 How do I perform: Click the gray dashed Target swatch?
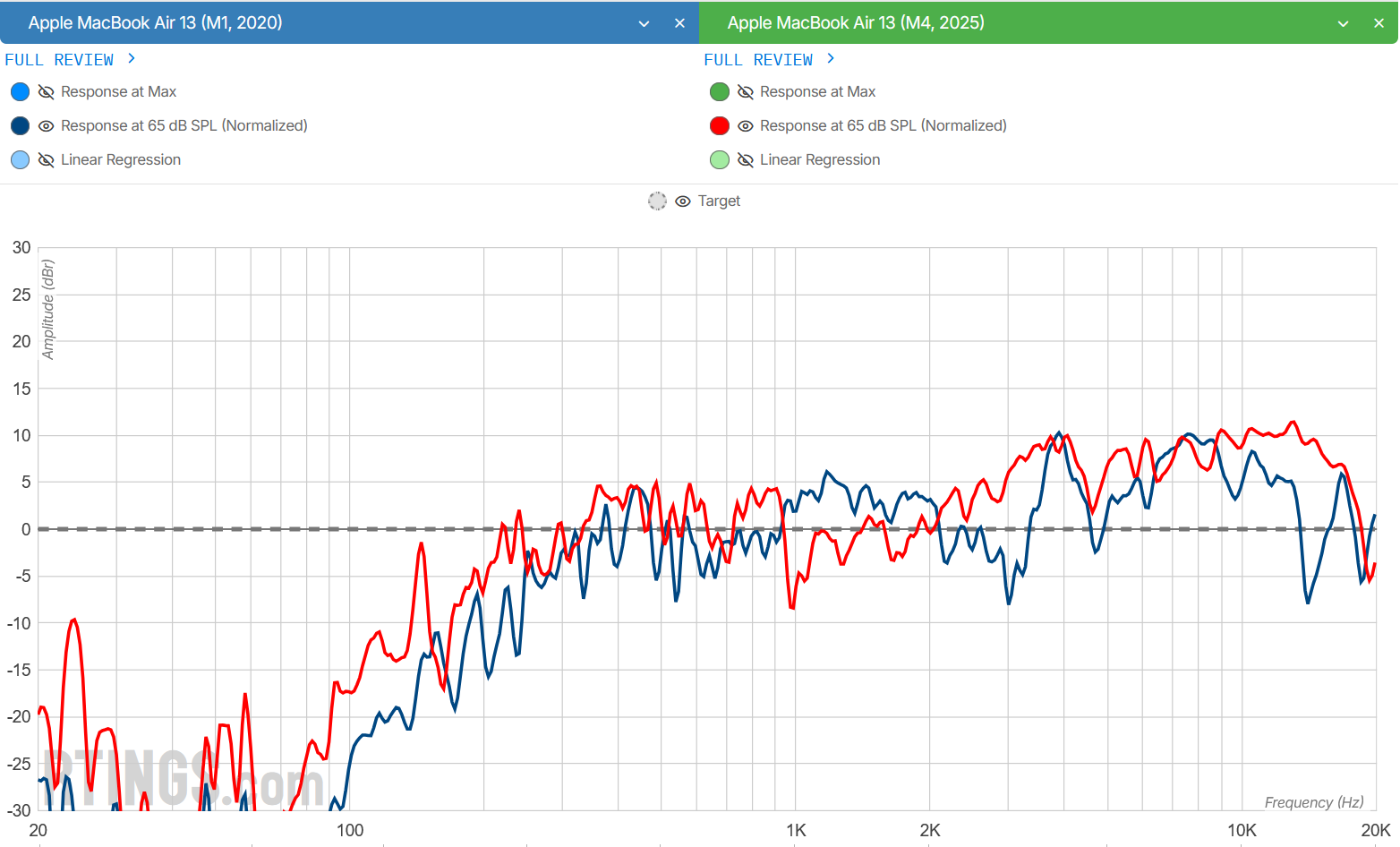tap(657, 201)
